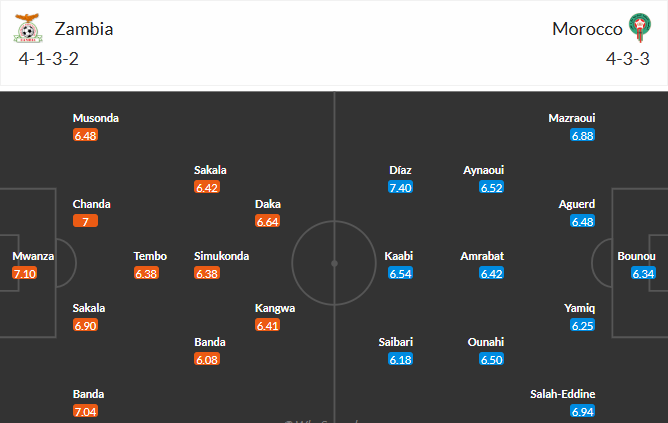Open player Mazraoui's profile

572,118
